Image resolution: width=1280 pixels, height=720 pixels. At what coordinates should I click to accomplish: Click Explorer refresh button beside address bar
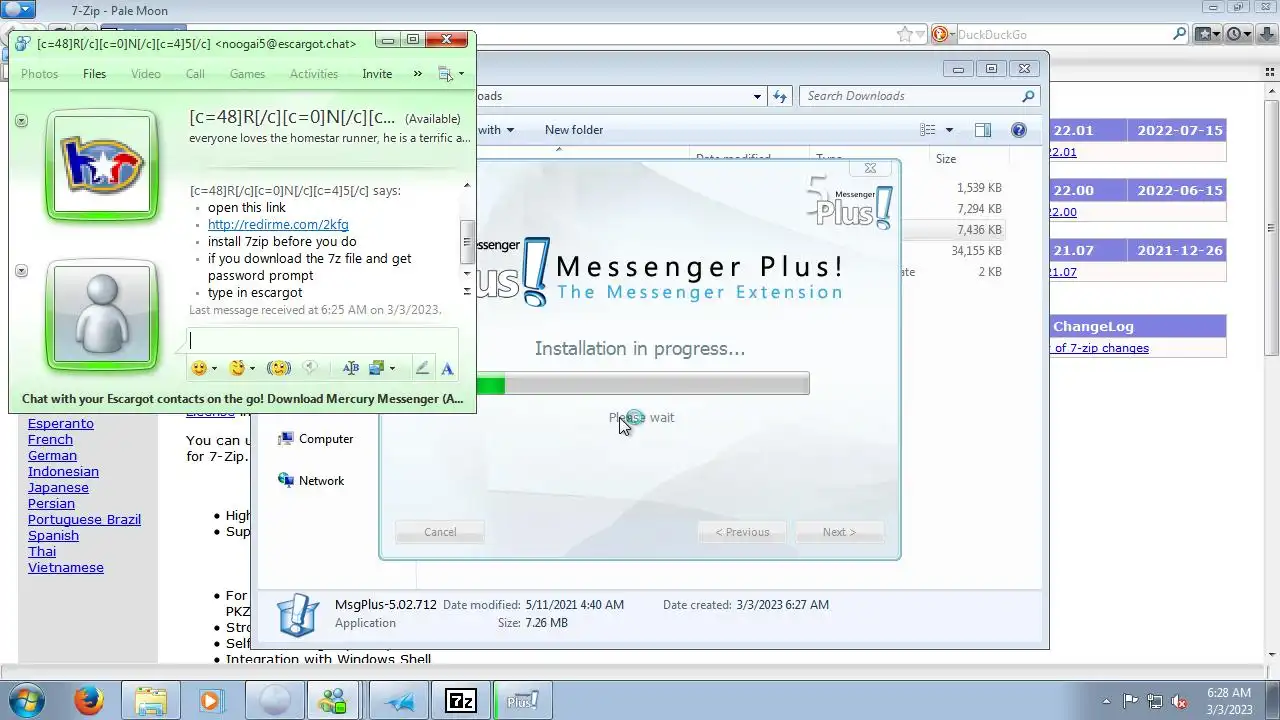click(x=781, y=96)
